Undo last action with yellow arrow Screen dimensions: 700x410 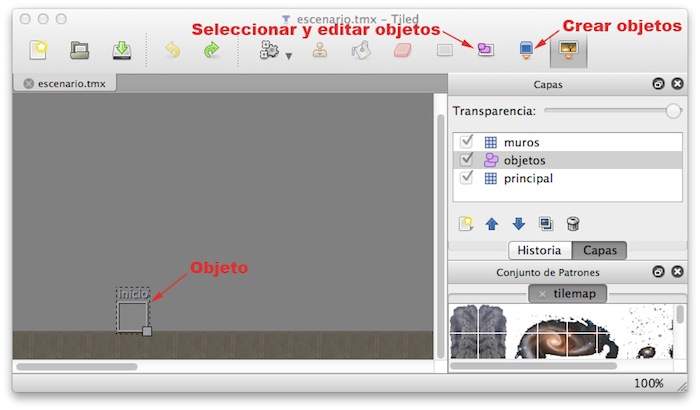(x=173, y=50)
